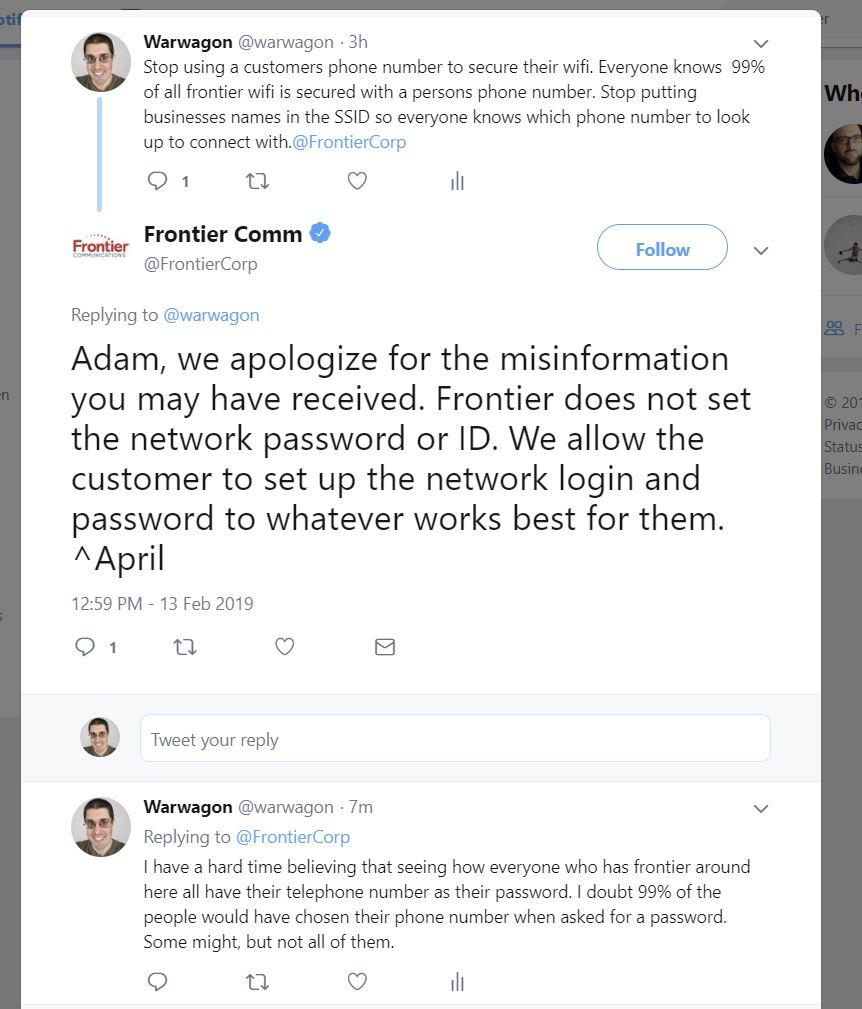Open the @FrontierCorp mention link in the first tweet

tap(349, 142)
